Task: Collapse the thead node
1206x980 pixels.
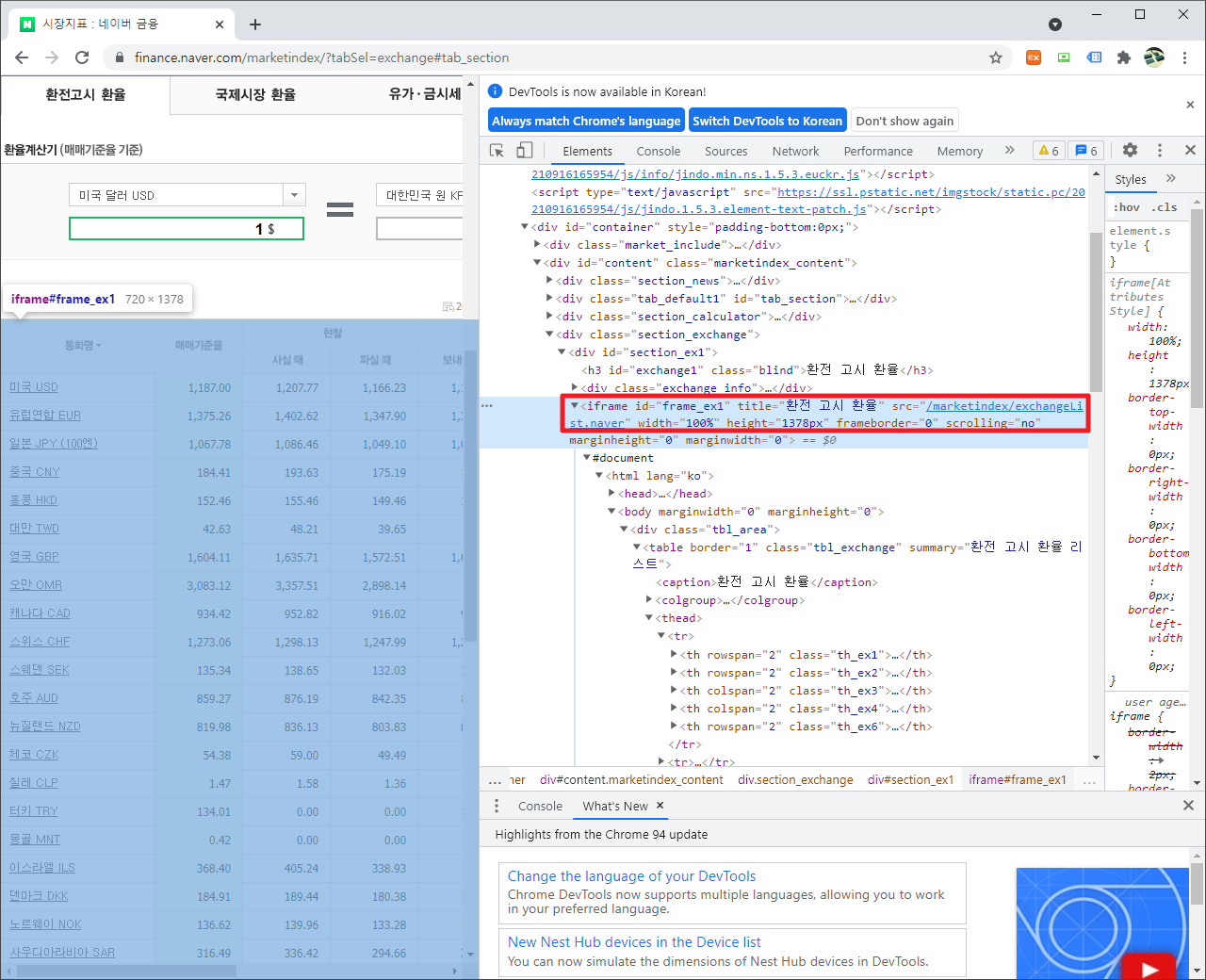Action: (x=648, y=618)
